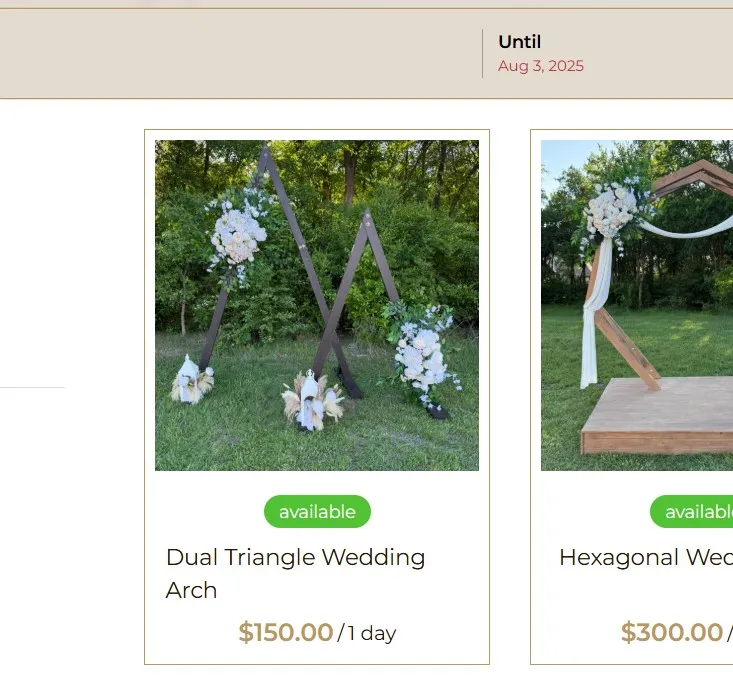Viewport: 733px width, 678px height.
Task: Click the available badge under Hexagonal arch
Action: 691,512
